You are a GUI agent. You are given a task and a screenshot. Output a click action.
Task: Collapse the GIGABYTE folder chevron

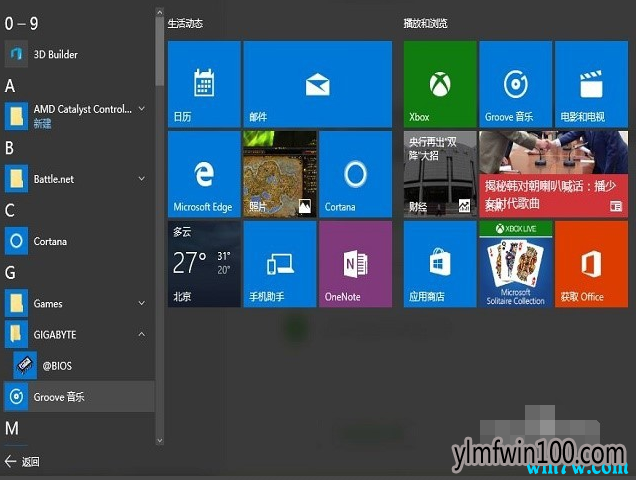[x=142, y=334]
